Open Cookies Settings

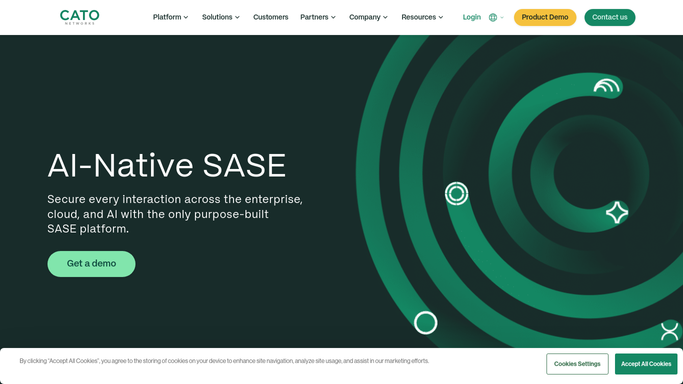tap(577, 364)
